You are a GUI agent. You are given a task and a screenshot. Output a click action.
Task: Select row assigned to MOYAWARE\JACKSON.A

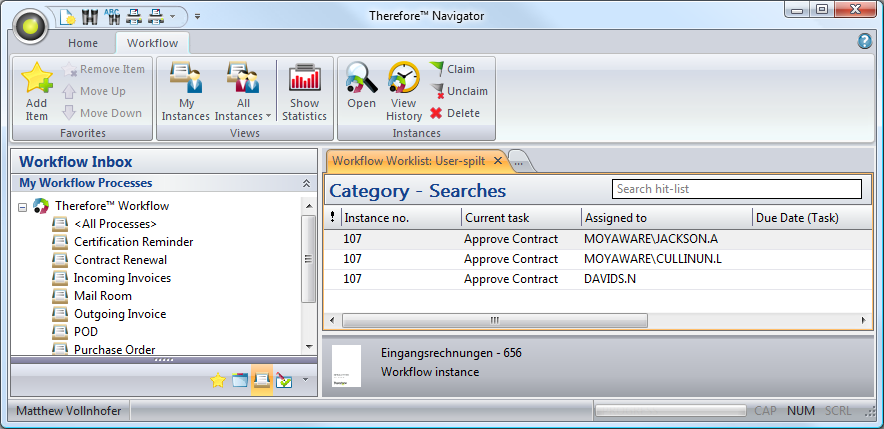point(598,239)
